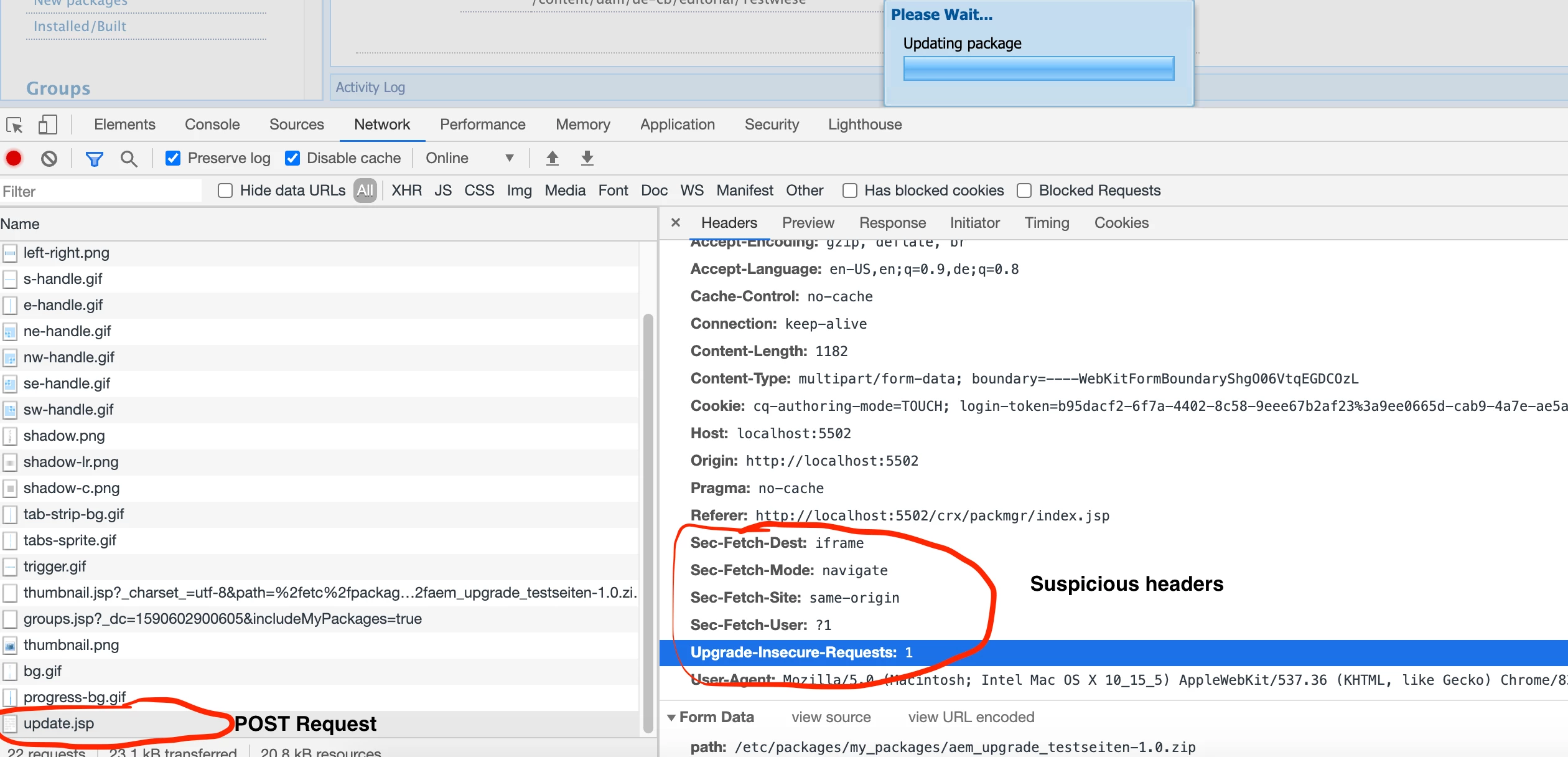Toggle the device toolbar icon
This screenshot has height=757, width=1568.
click(47, 125)
